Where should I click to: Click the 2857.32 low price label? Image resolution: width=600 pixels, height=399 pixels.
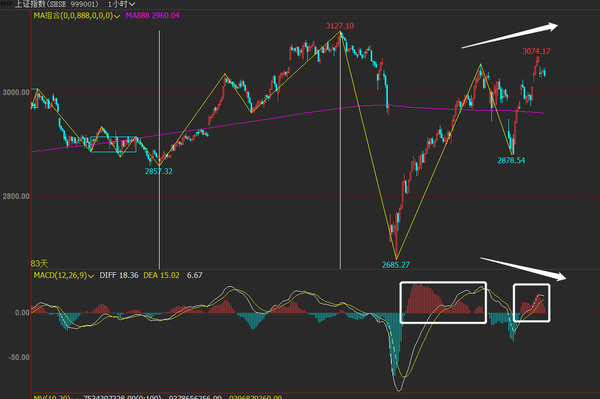[158, 171]
